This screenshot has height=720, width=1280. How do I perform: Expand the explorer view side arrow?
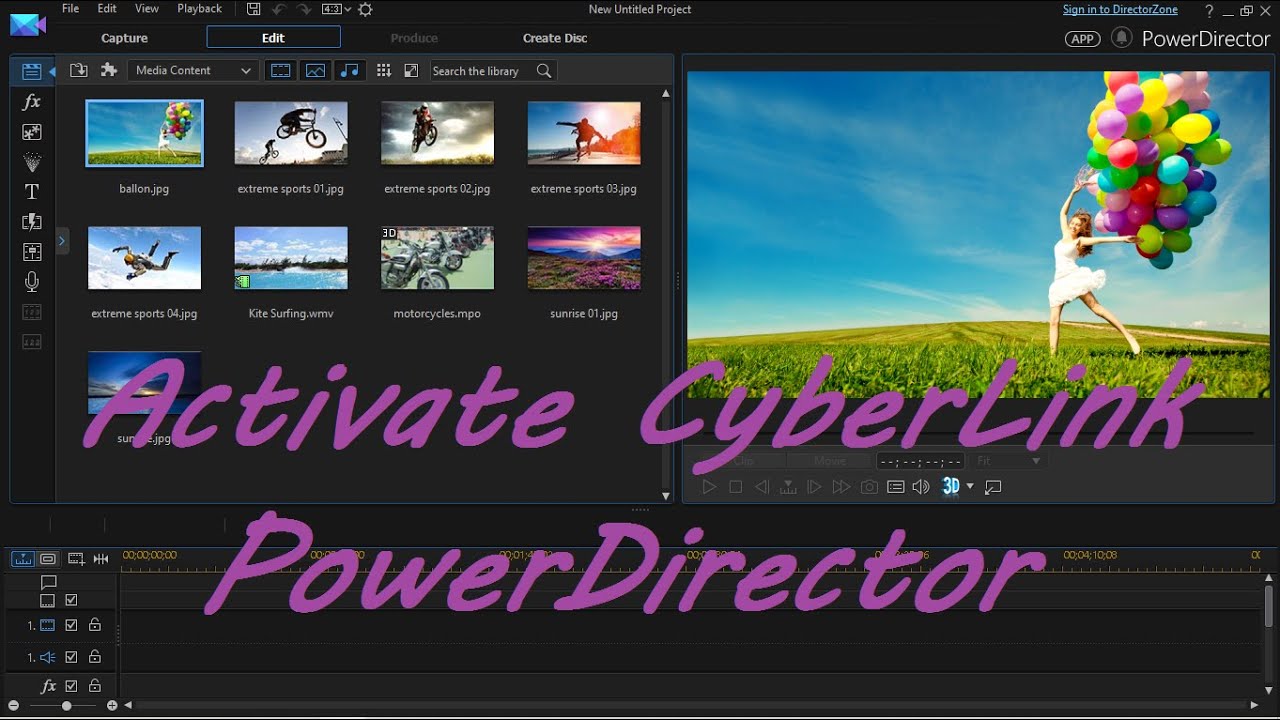pyautogui.click(x=62, y=241)
